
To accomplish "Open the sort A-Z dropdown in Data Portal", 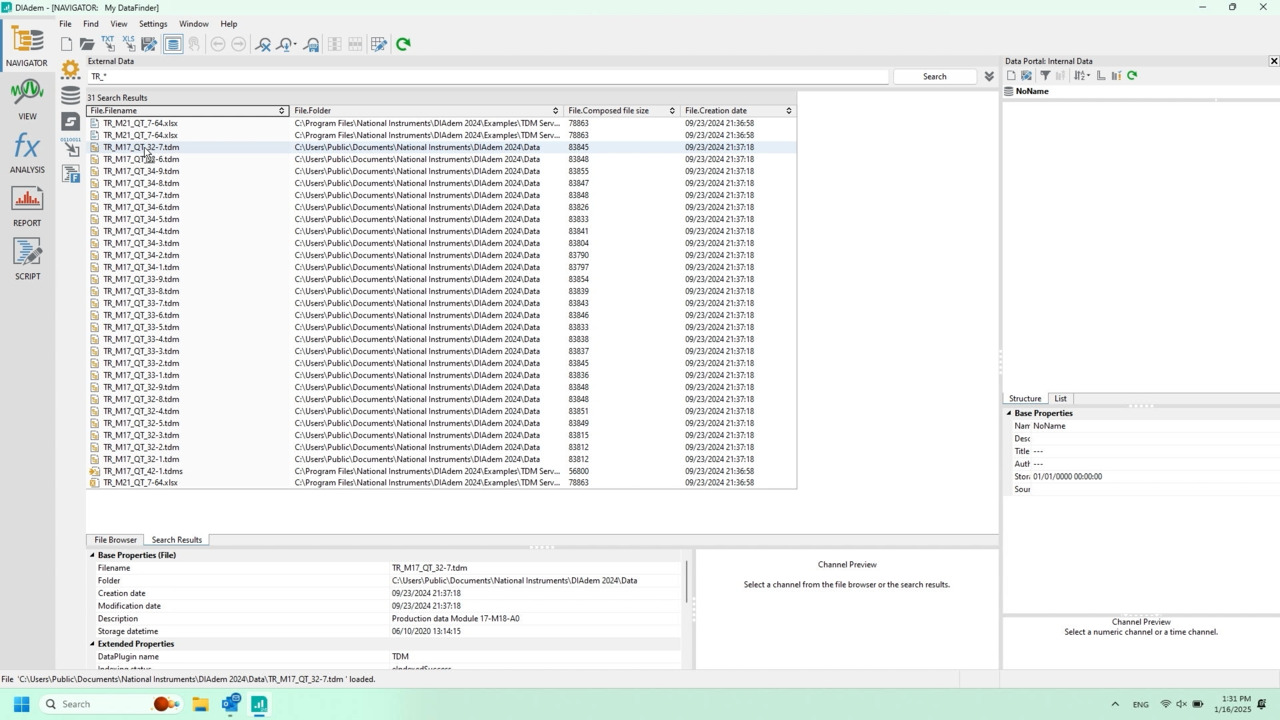I will coord(1080,76).
